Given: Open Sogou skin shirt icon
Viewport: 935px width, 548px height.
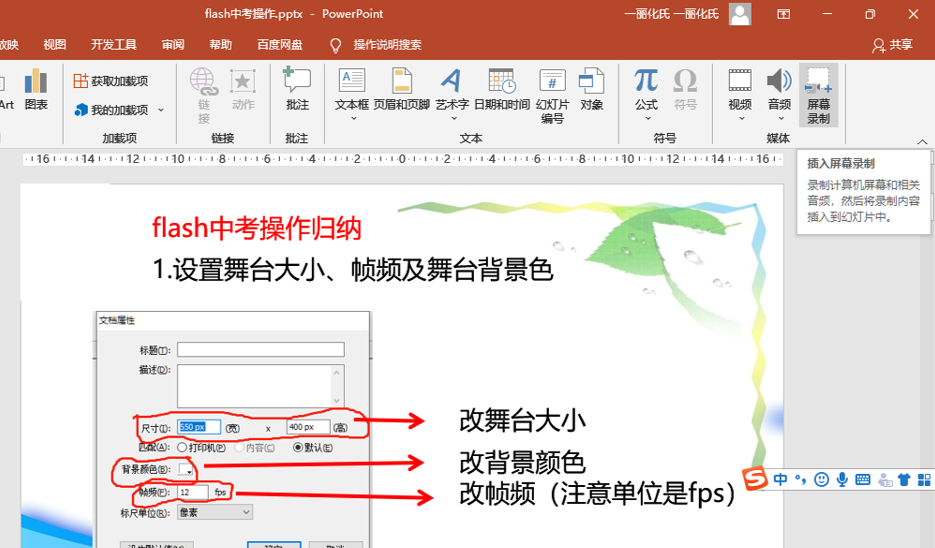Looking at the screenshot, I should point(904,479).
